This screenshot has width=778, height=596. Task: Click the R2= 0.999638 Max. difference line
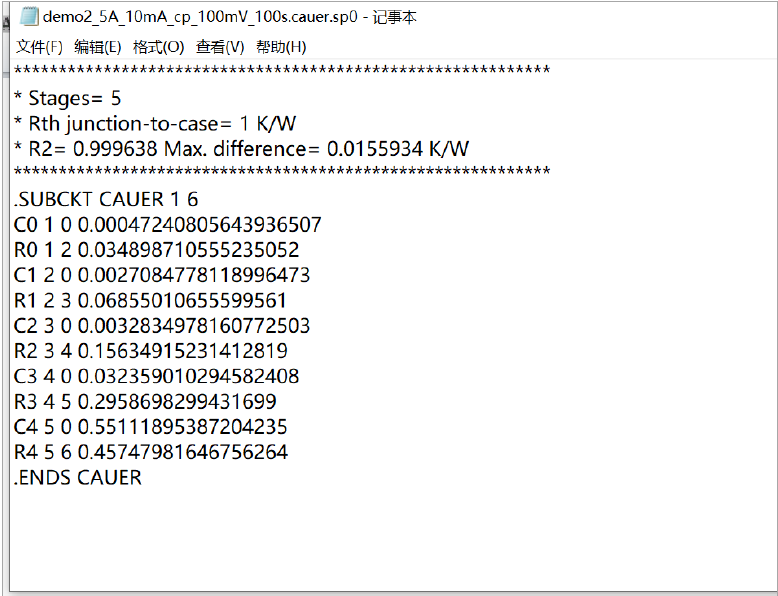tap(241, 149)
